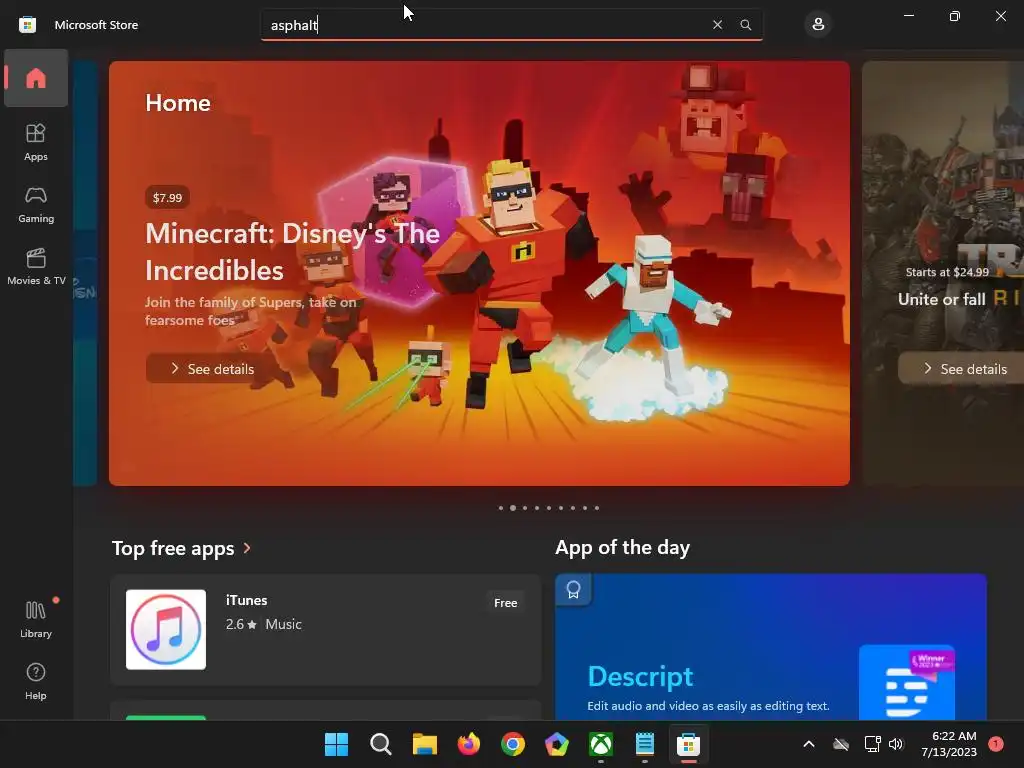Click the Free button for iTunes
Screen dimensions: 1024x768
coord(505,603)
